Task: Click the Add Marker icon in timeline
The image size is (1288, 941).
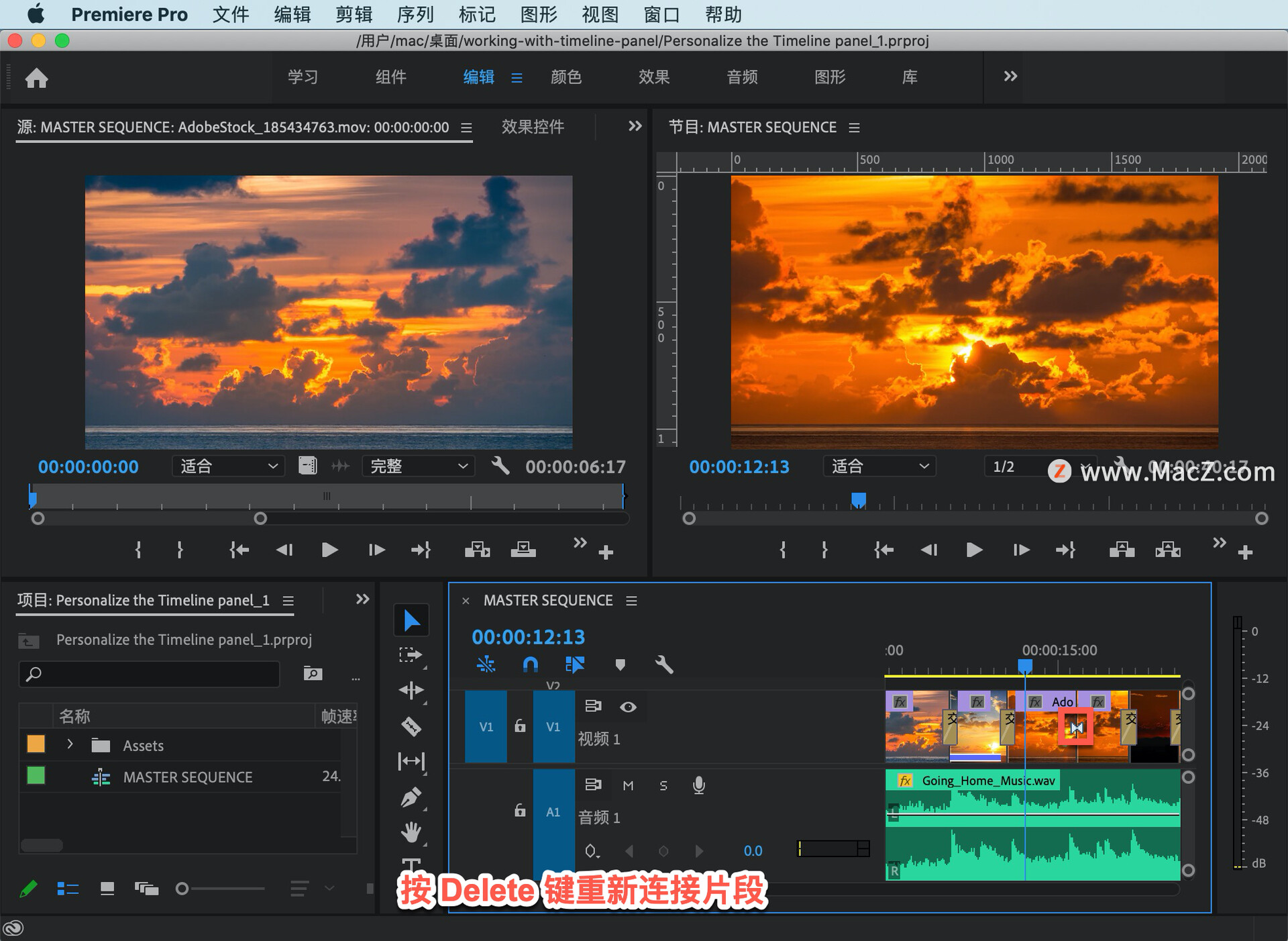Action: click(x=620, y=664)
